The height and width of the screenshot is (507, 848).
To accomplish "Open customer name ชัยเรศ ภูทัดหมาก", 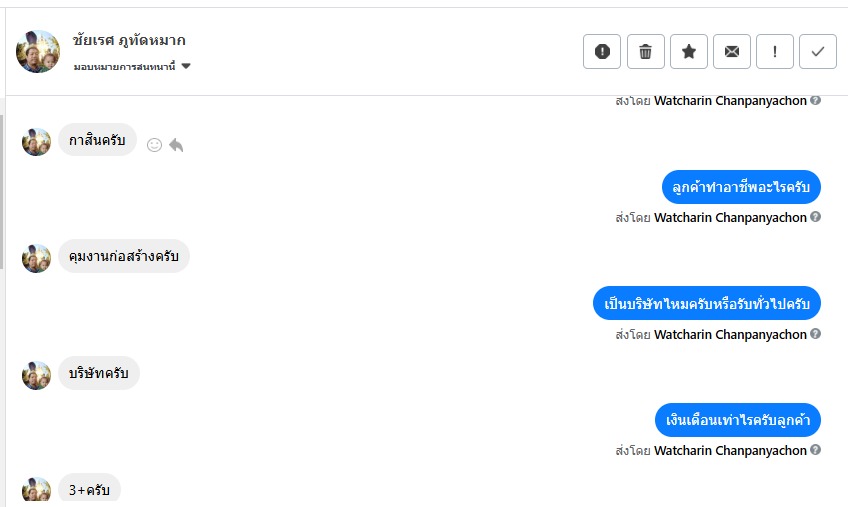I will 129,41.
